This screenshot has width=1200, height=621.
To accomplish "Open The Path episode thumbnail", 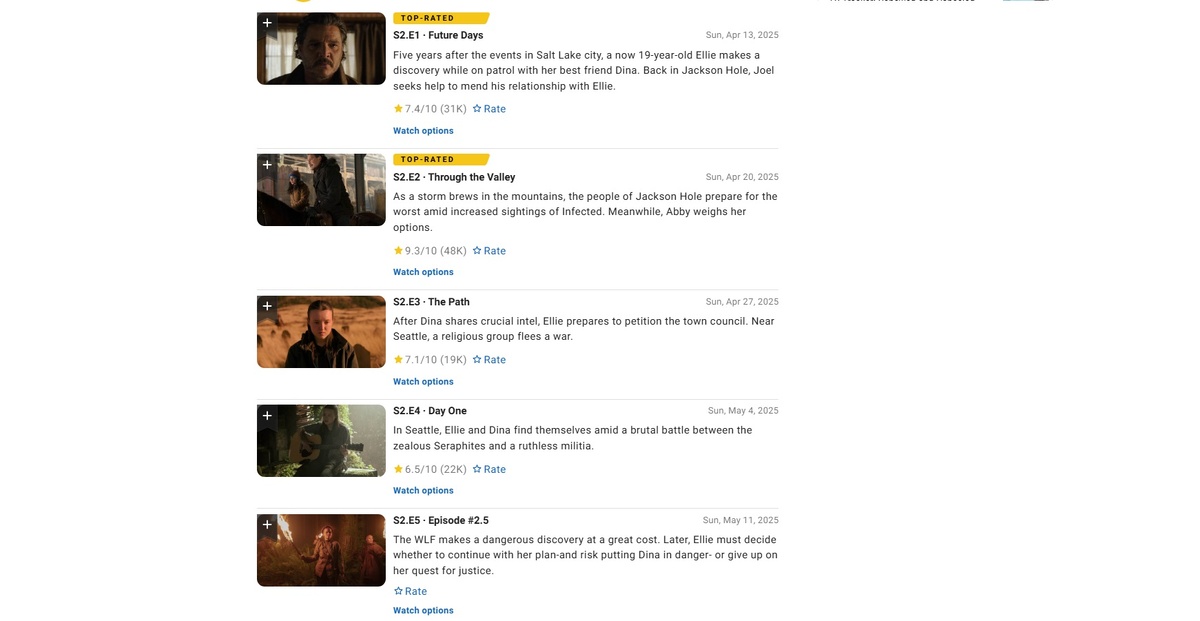I will point(321,332).
